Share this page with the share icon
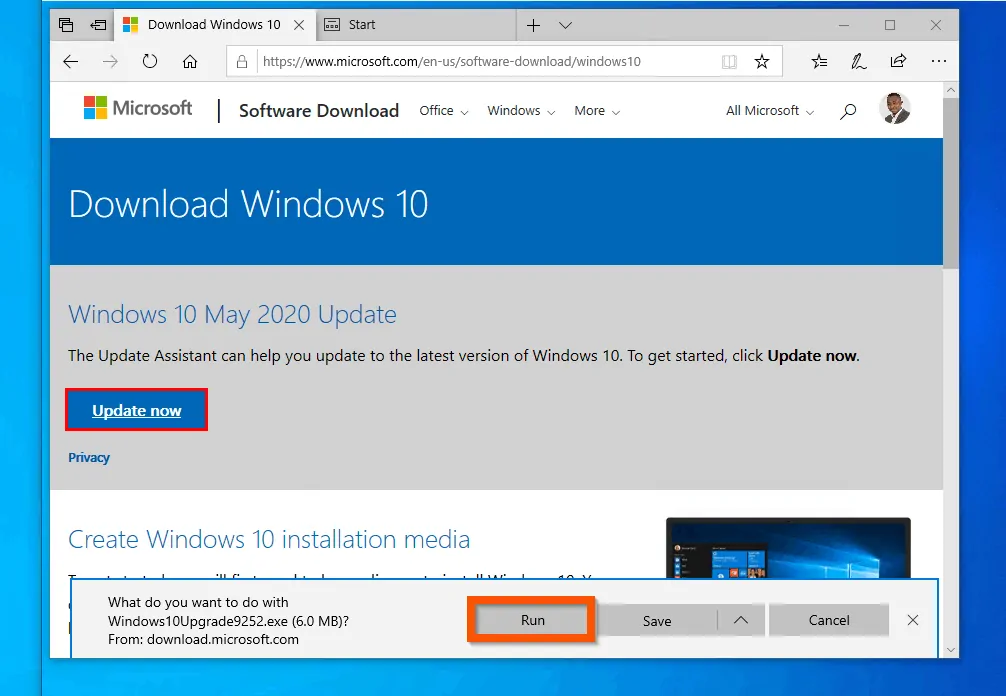The height and width of the screenshot is (696, 1006). (x=898, y=61)
